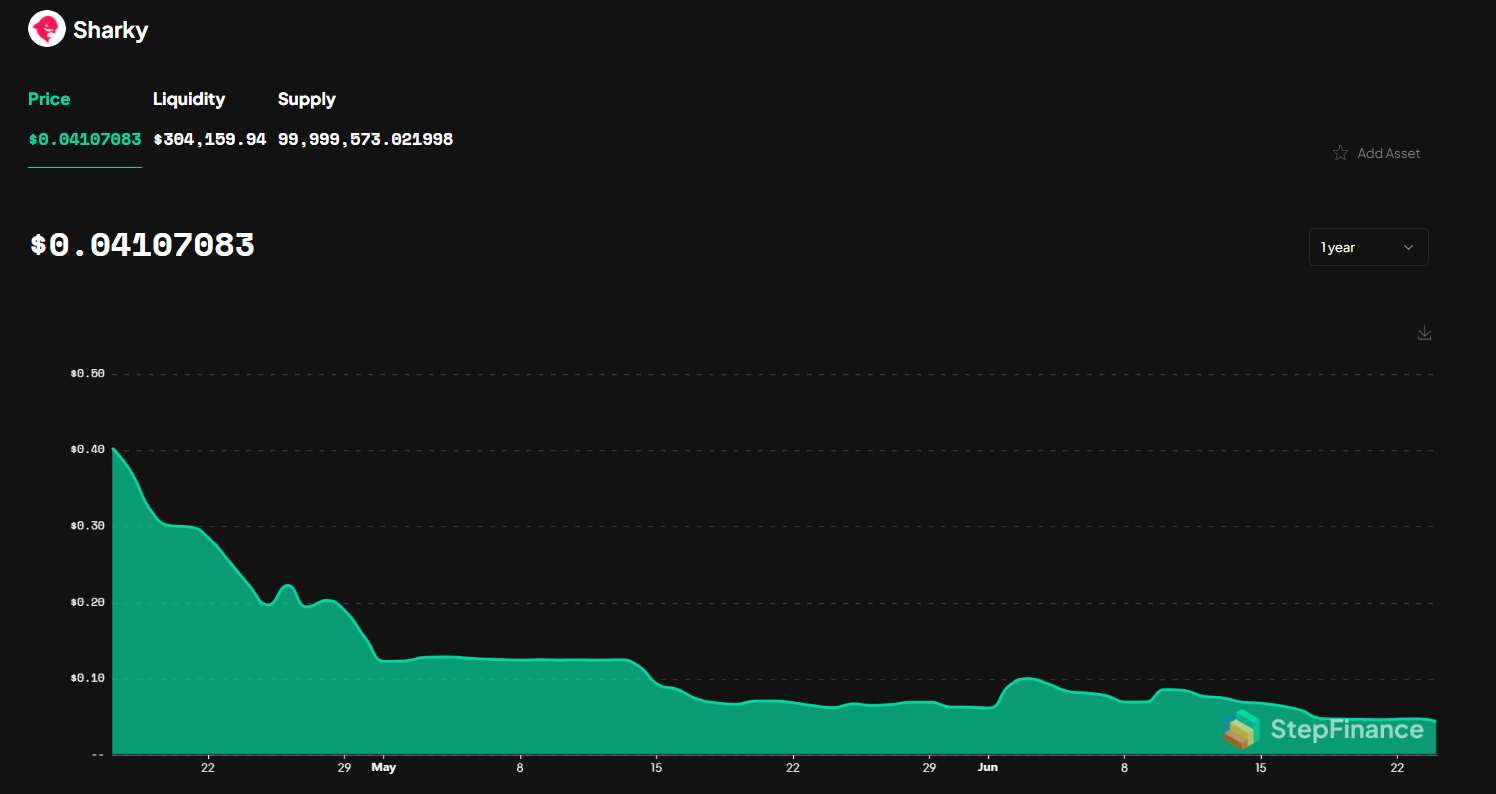Image resolution: width=1496 pixels, height=794 pixels.
Task: Click the $0.04107083 price heading
Action: pyautogui.click(x=140, y=245)
